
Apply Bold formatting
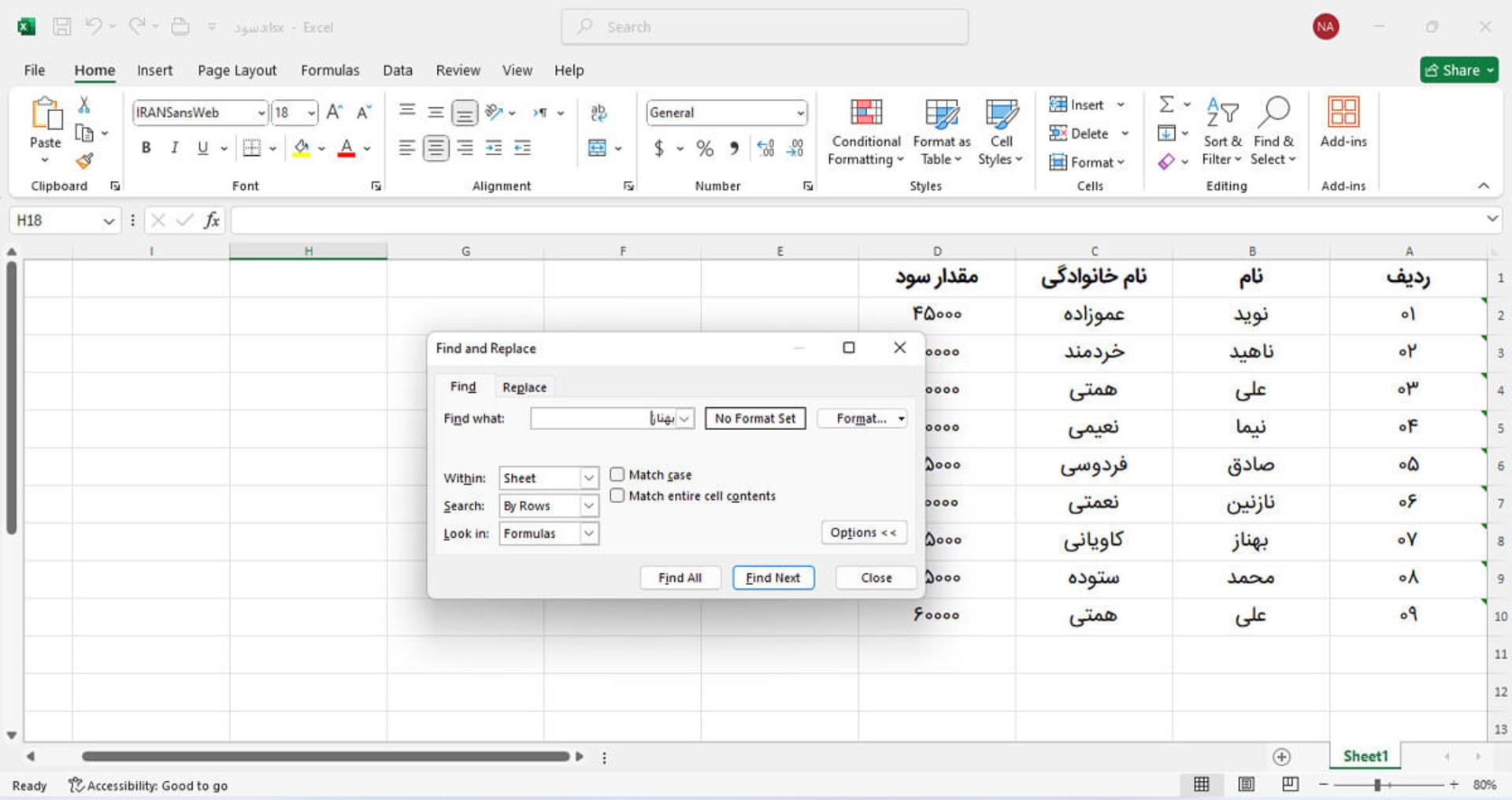146,148
